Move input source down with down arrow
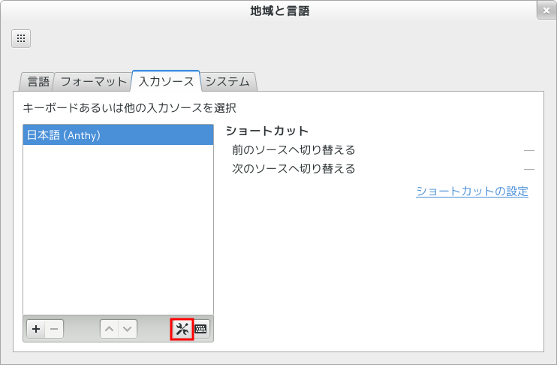 click(x=128, y=329)
